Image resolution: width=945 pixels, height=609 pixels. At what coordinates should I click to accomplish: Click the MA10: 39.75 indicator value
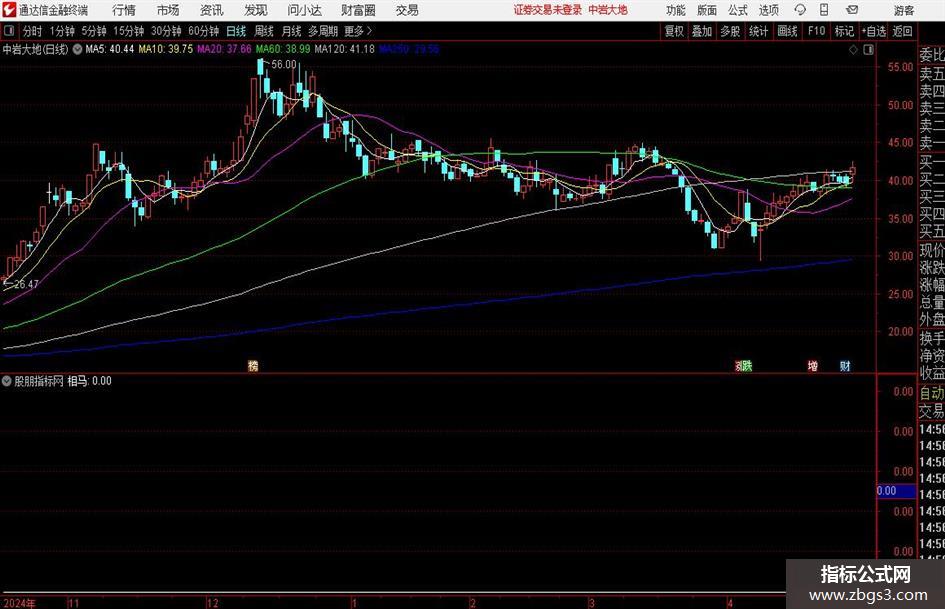click(x=166, y=49)
